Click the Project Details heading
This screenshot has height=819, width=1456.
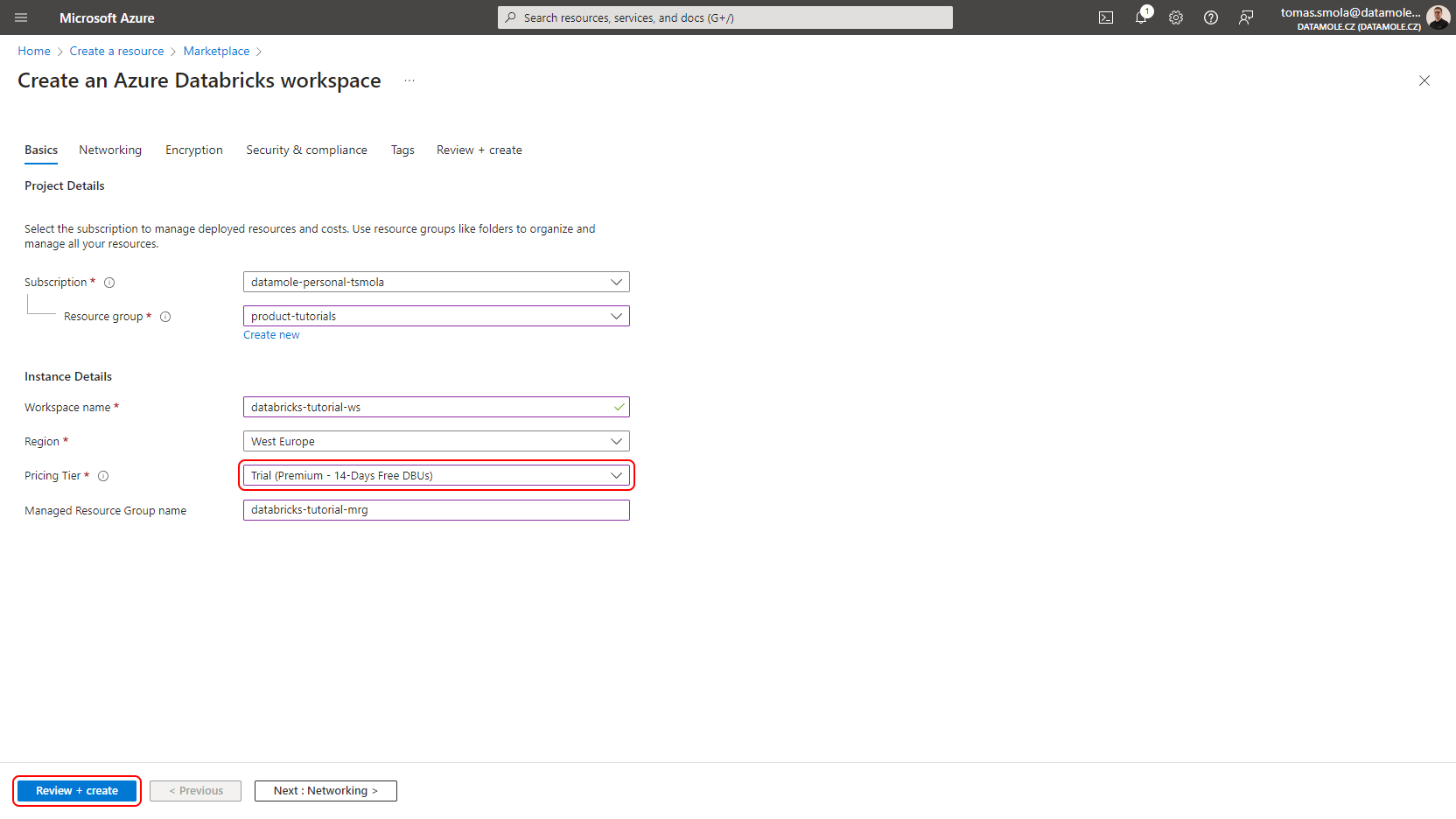coord(65,185)
